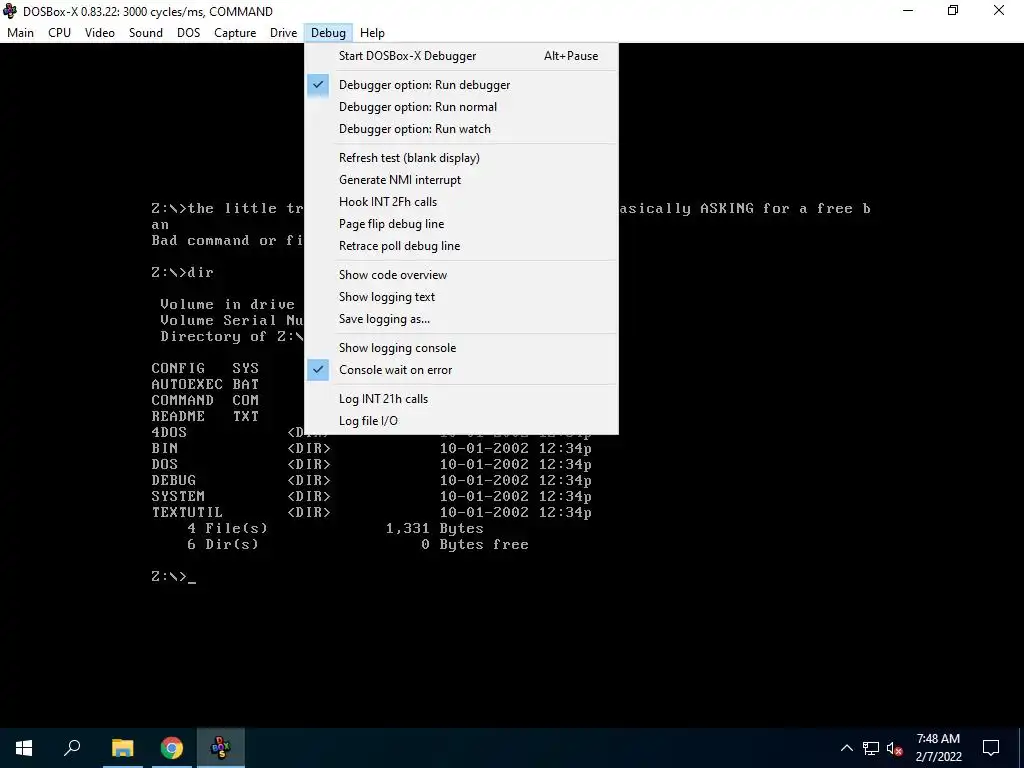Select Show logging console

coord(461,348)
